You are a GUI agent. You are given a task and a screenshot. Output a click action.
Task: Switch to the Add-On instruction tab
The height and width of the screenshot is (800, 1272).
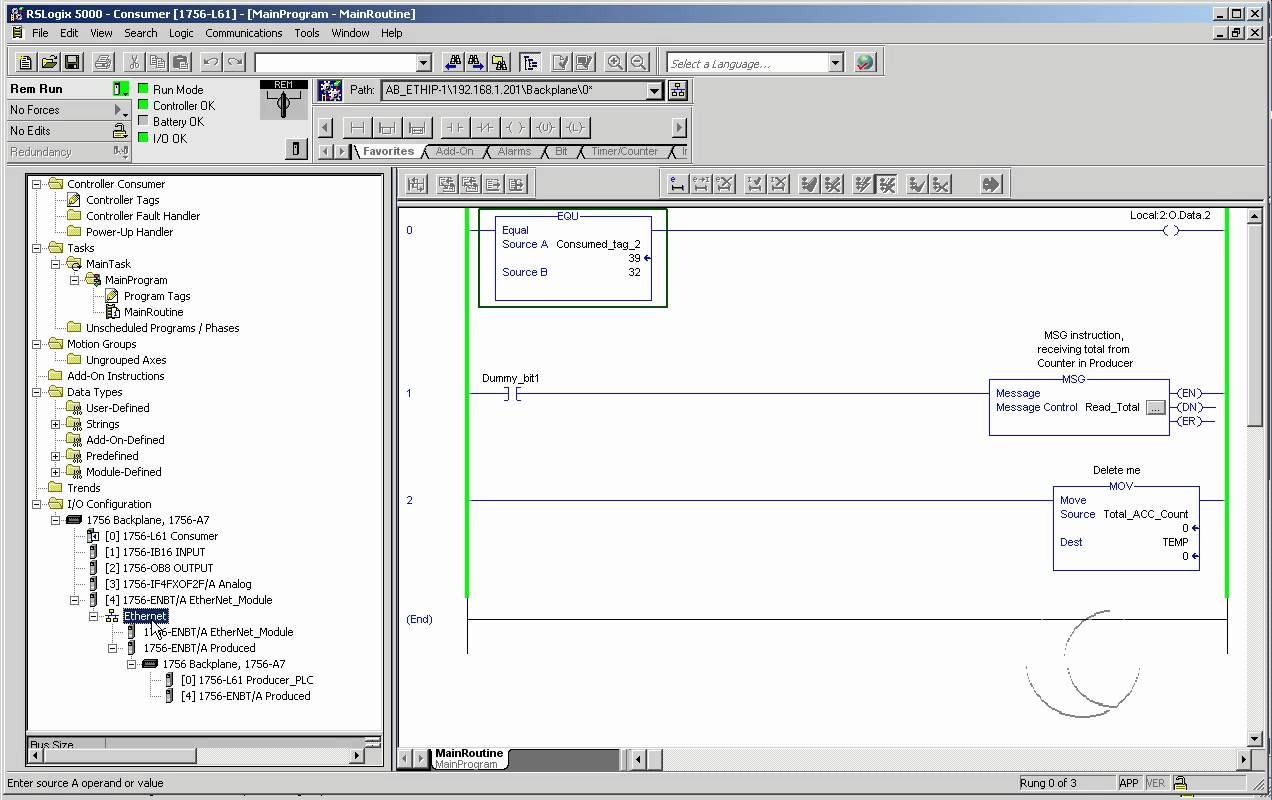point(455,152)
